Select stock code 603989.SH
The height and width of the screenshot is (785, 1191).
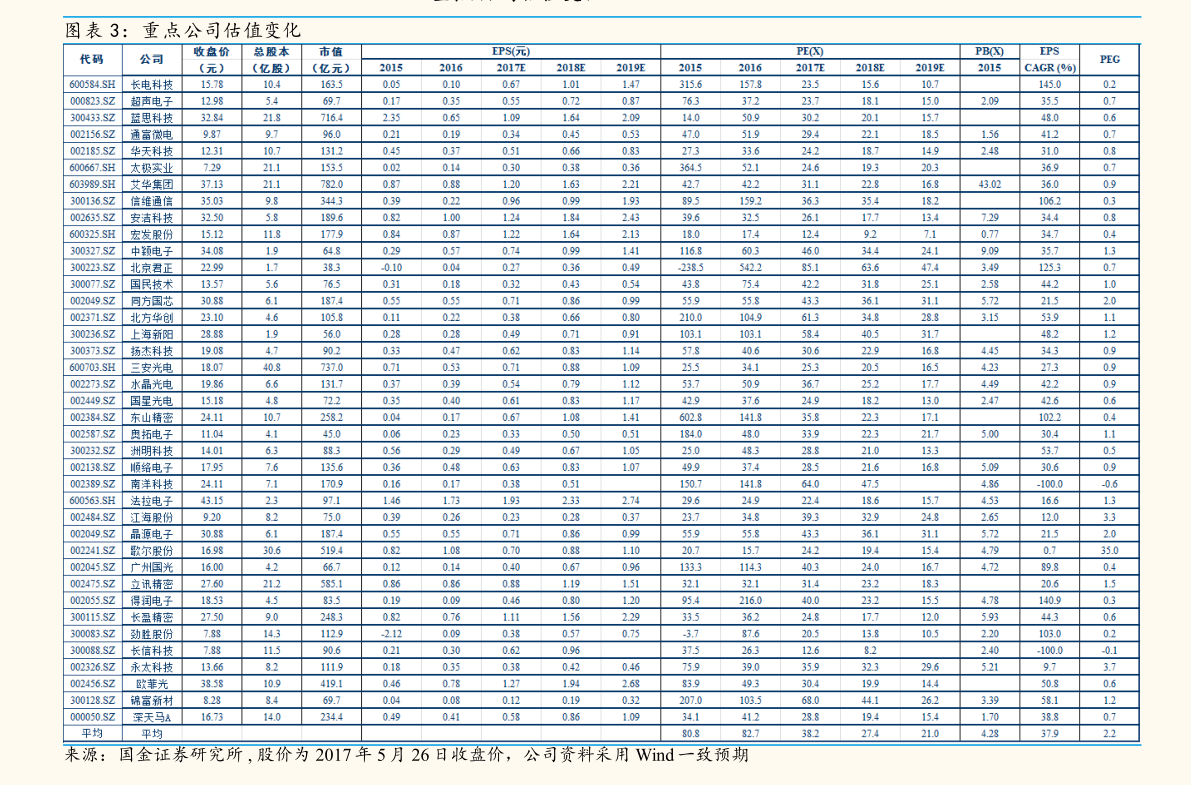[x=92, y=185]
